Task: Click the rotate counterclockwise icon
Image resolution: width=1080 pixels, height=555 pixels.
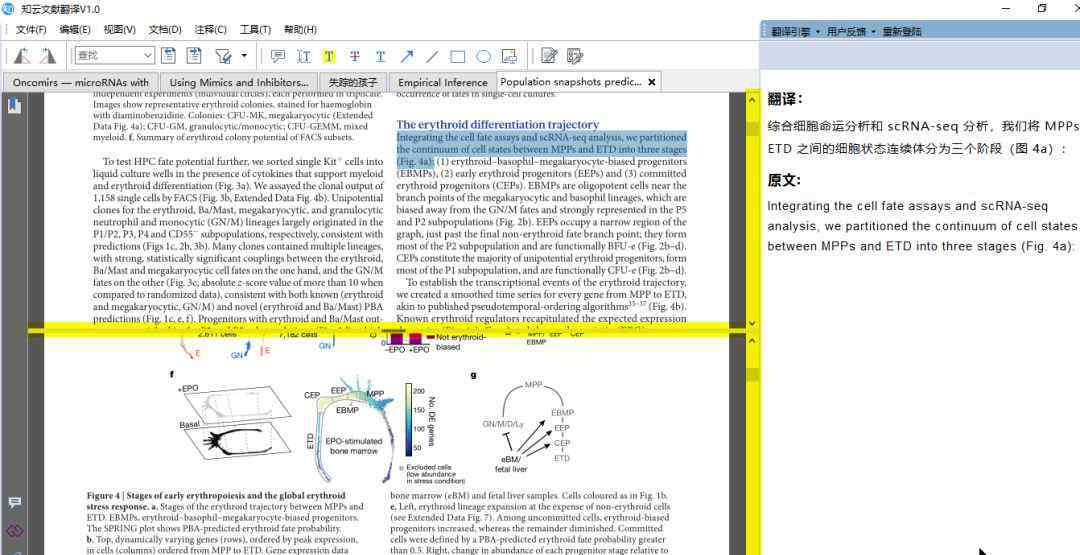Action: pos(21,56)
